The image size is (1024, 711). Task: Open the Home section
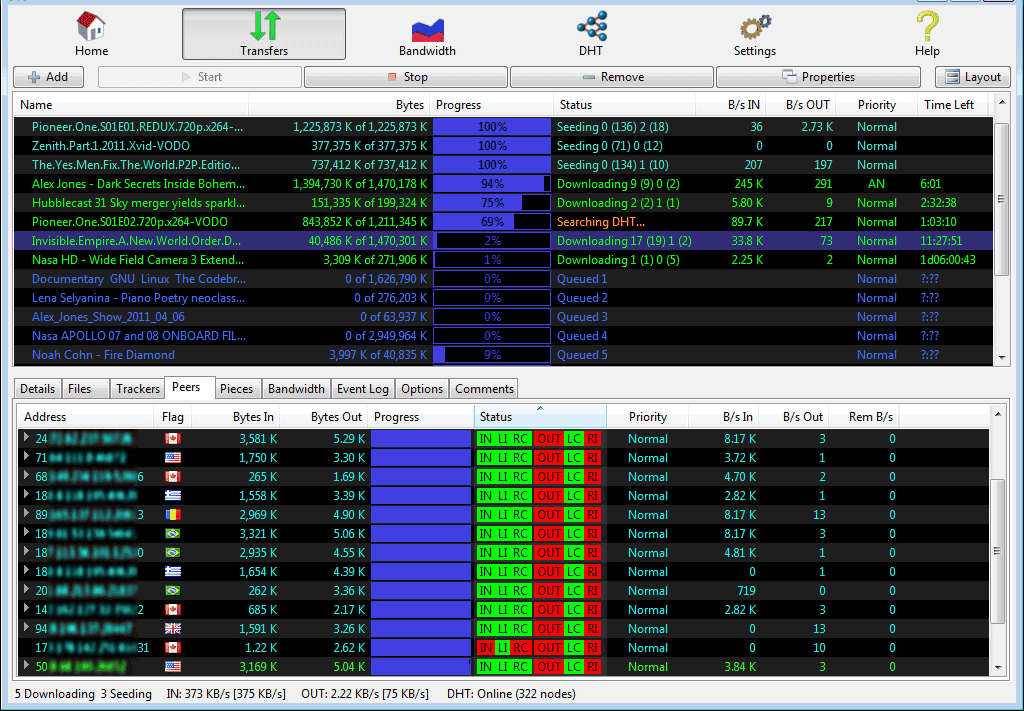pos(91,34)
